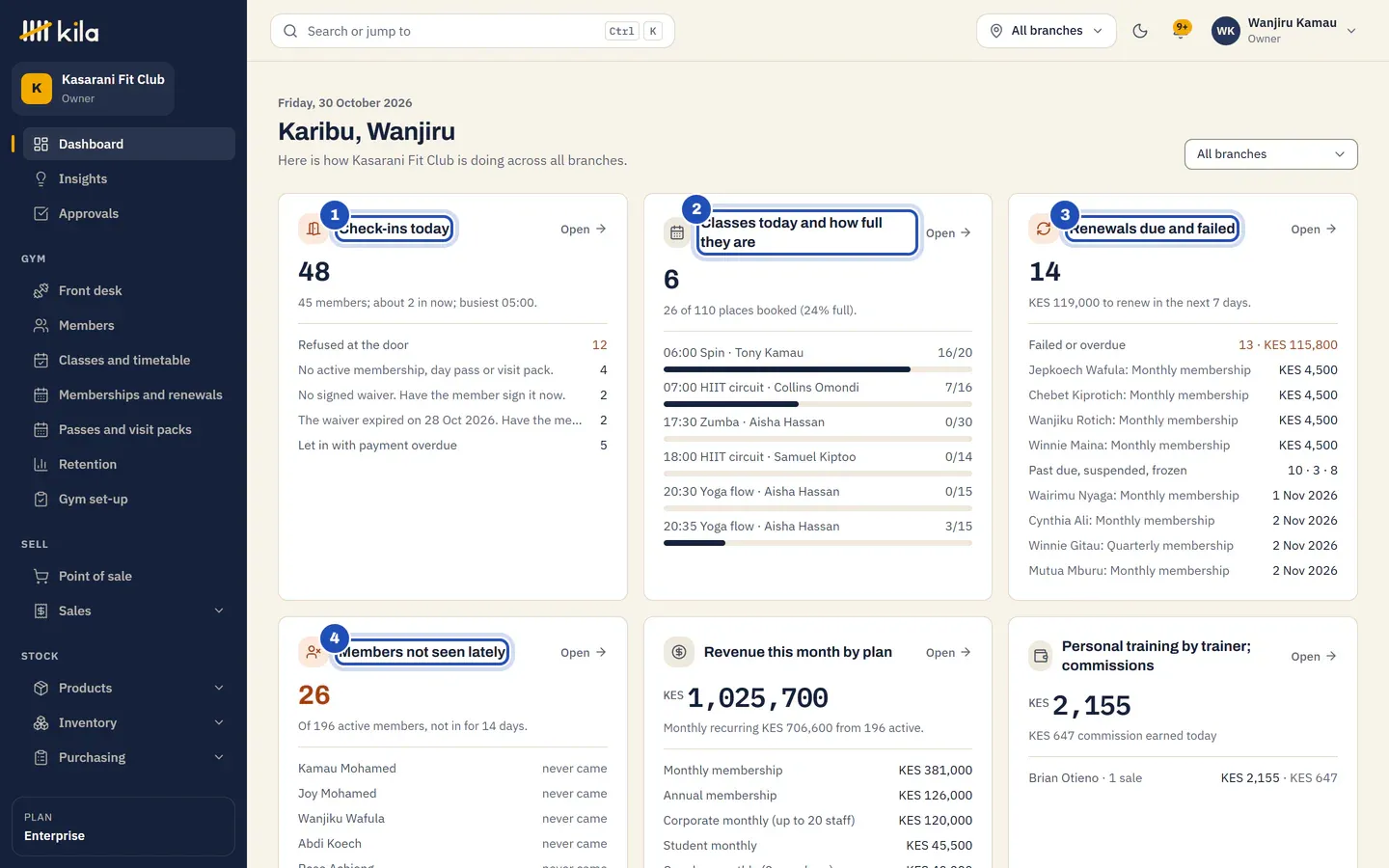Click the Memberships and renewals calendar icon
The height and width of the screenshot is (868, 1389).
(x=41, y=394)
